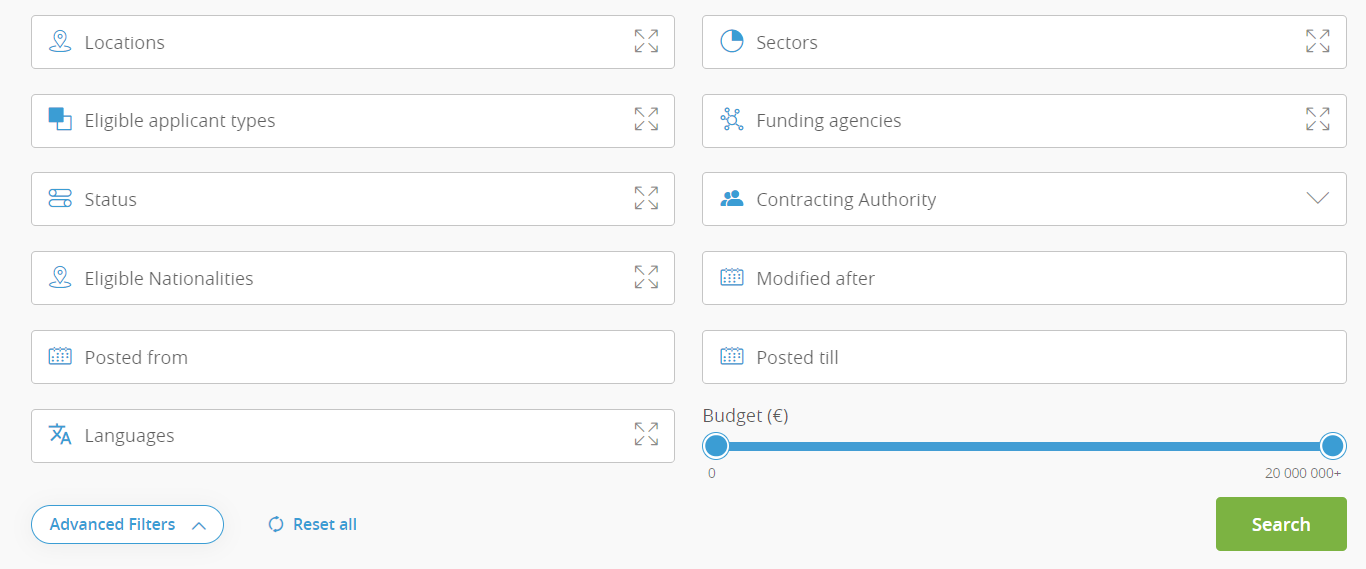Click the Sectors pie chart icon

coord(732,41)
